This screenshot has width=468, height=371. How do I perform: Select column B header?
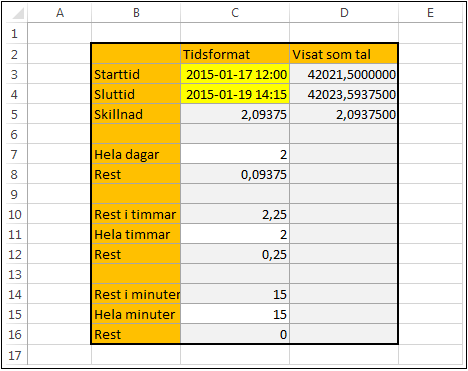pyautogui.click(x=136, y=13)
